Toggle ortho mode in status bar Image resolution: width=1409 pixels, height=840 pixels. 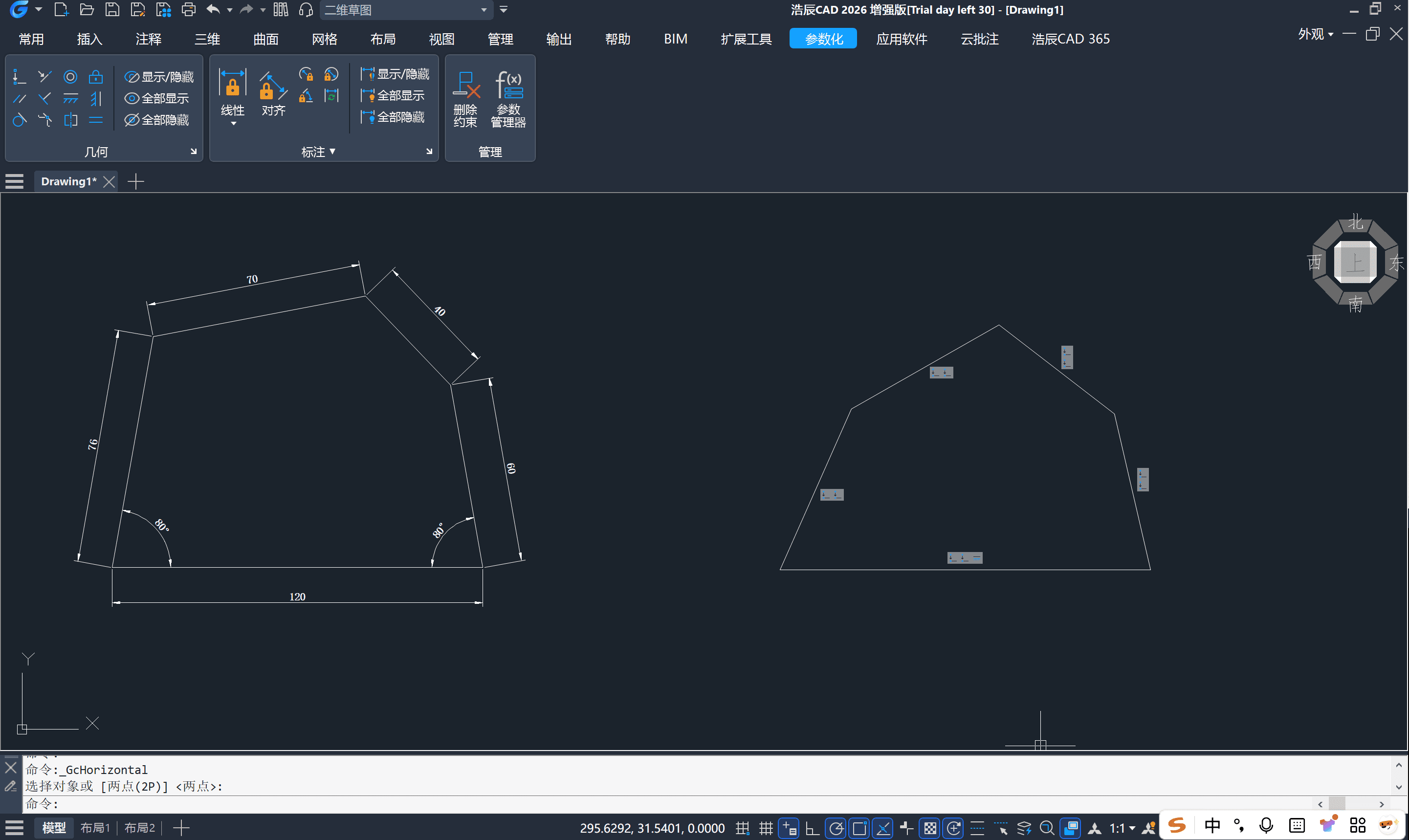[x=812, y=828]
